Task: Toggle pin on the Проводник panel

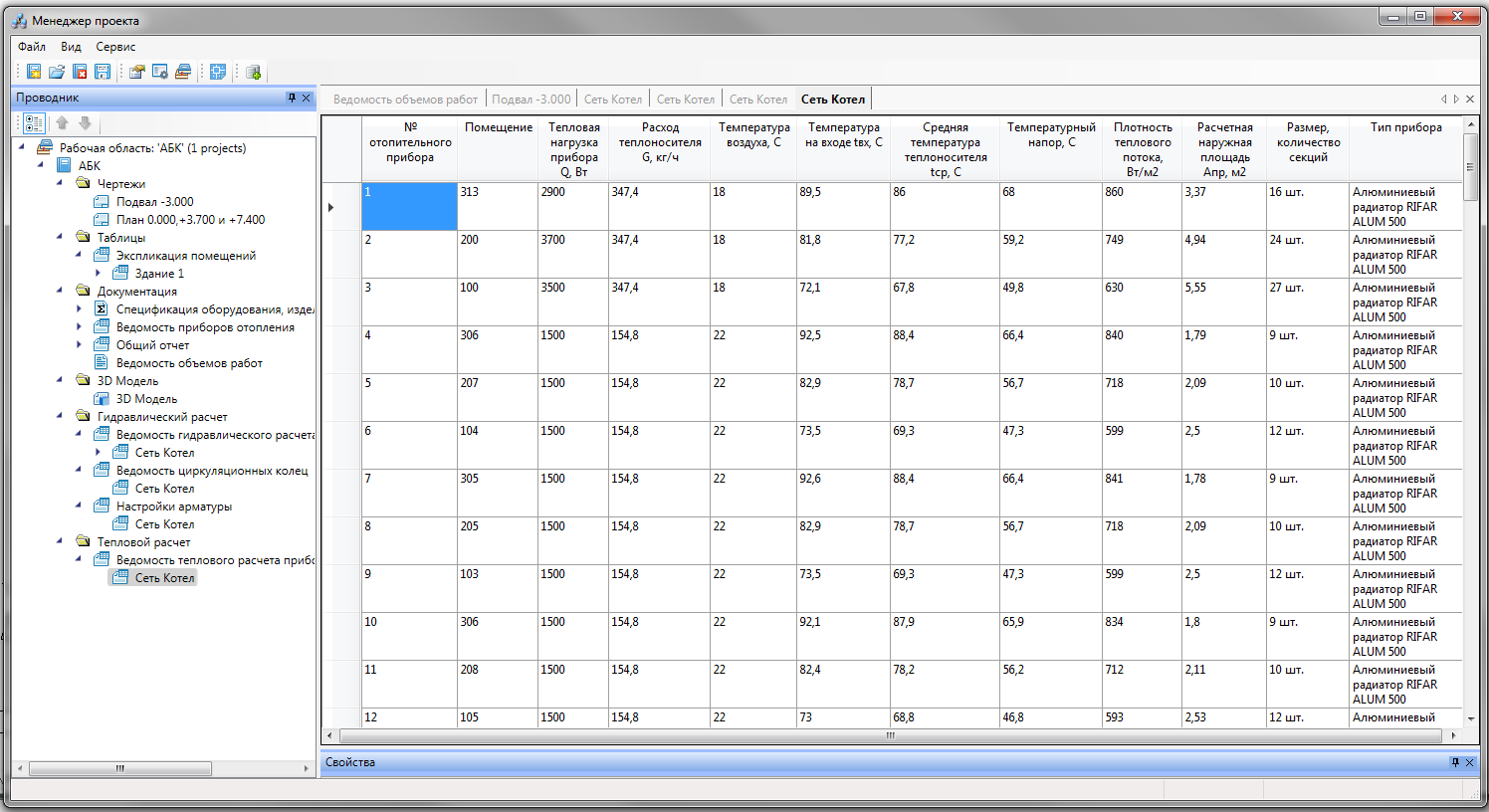Action: pyautogui.click(x=292, y=98)
